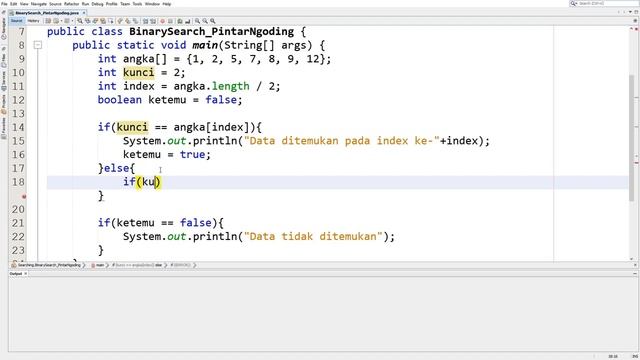Open the Edit menu
Screen dimensions: 640x360
[x=13, y=4]
